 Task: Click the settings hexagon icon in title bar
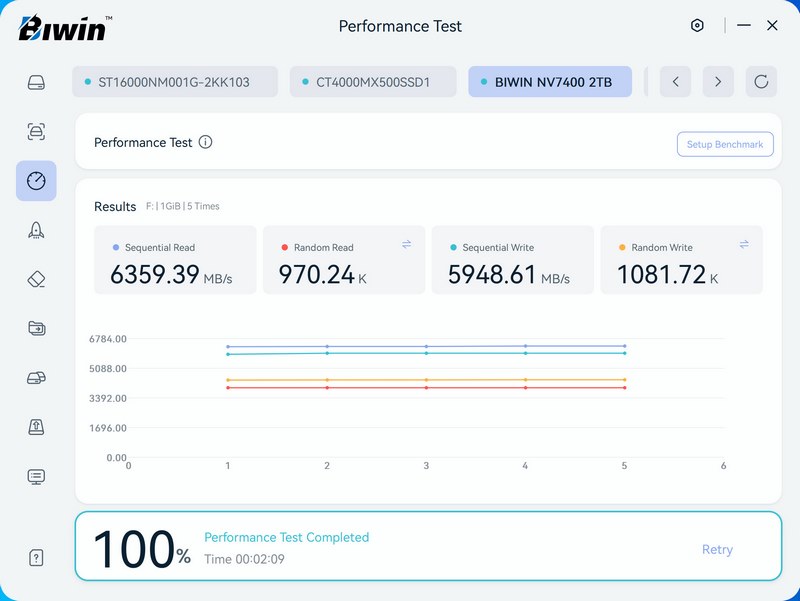698,26
